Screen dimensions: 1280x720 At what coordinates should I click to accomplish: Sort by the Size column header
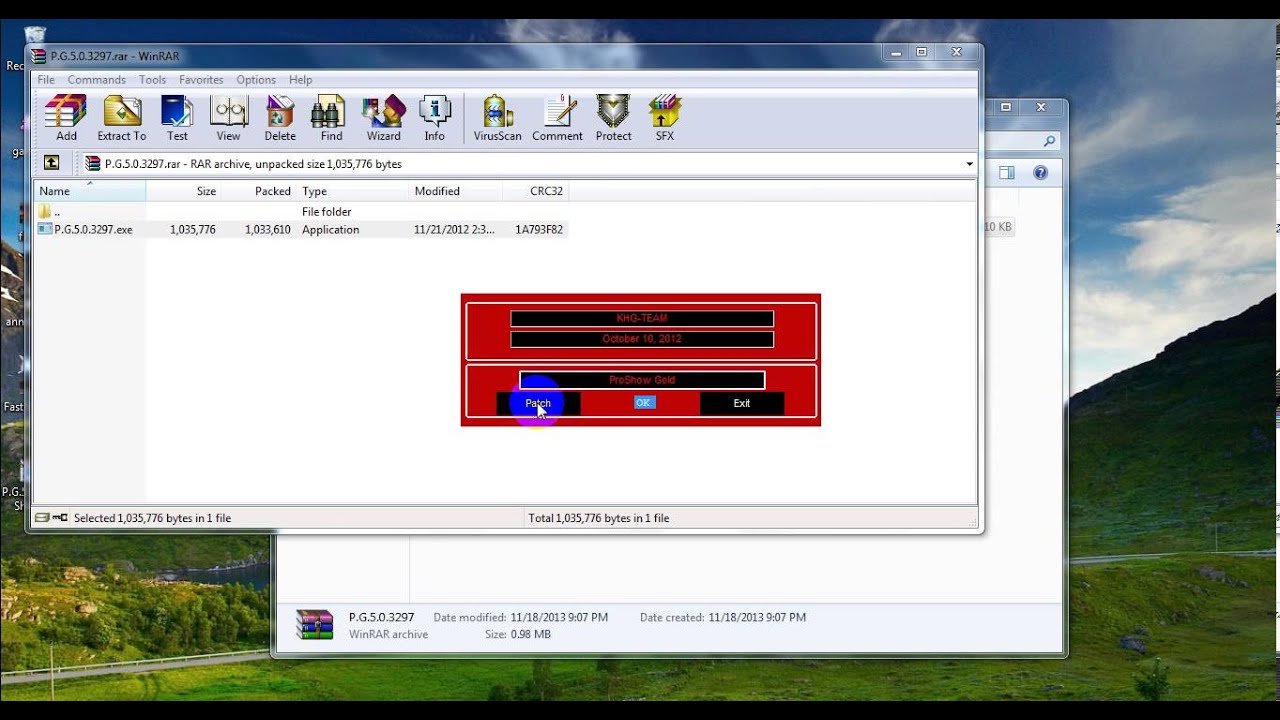[x=184, y=191]
